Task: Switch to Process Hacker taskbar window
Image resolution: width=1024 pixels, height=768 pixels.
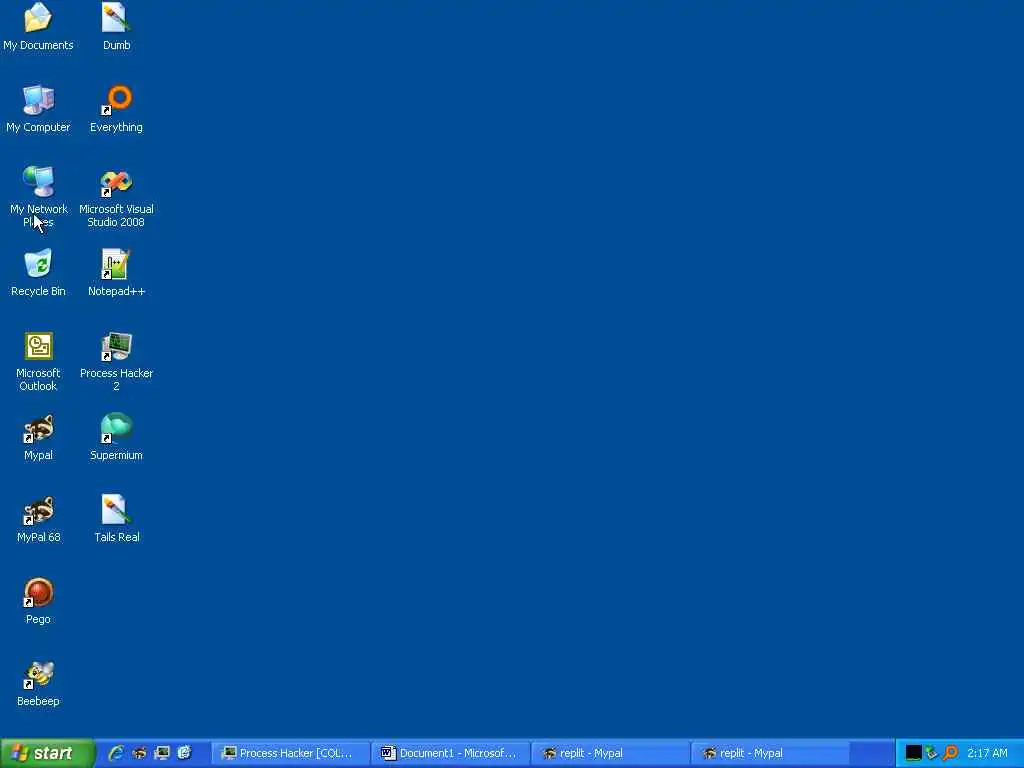Action: (x=290, y=753)
